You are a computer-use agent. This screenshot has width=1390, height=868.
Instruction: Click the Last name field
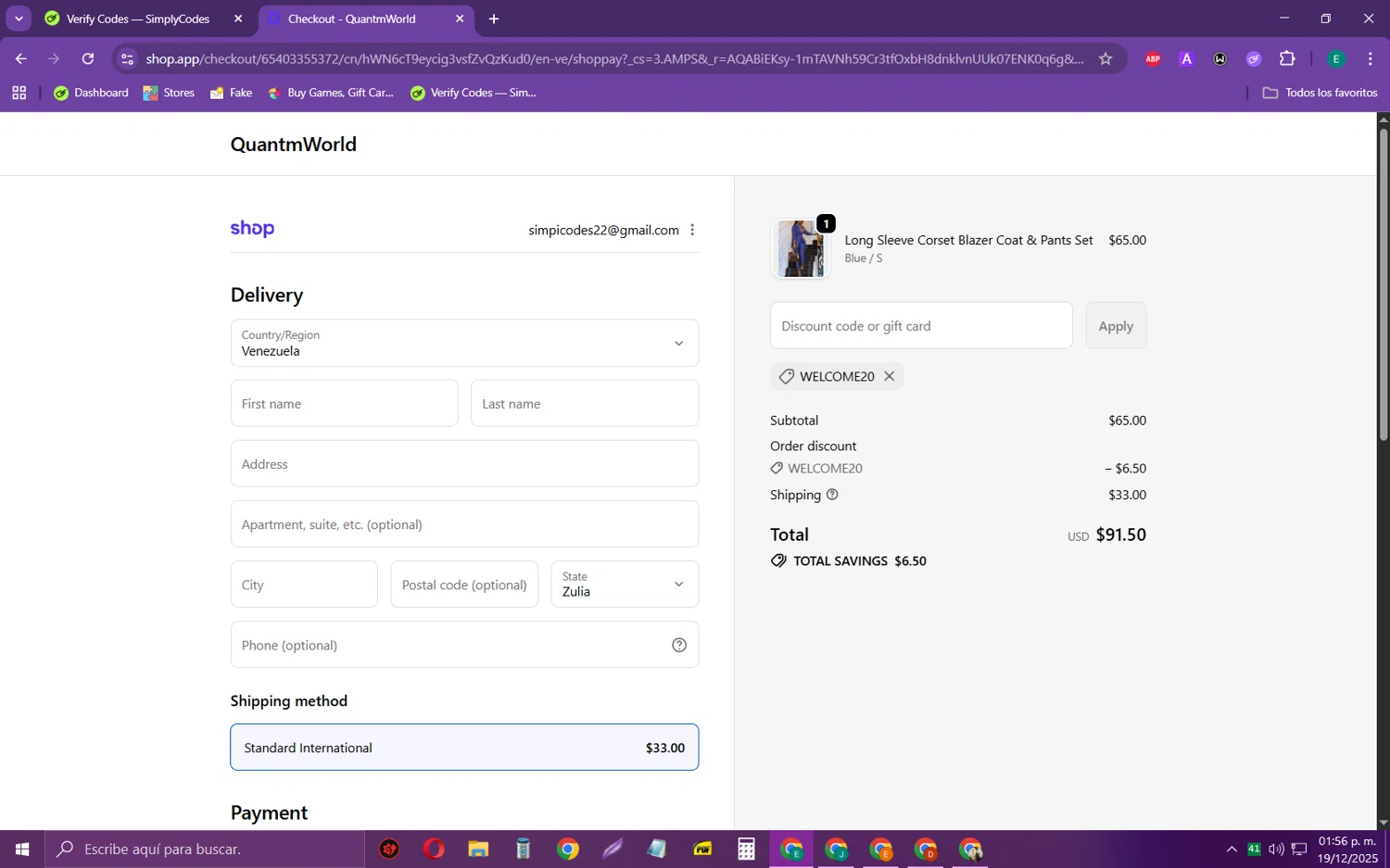point(585,403)
